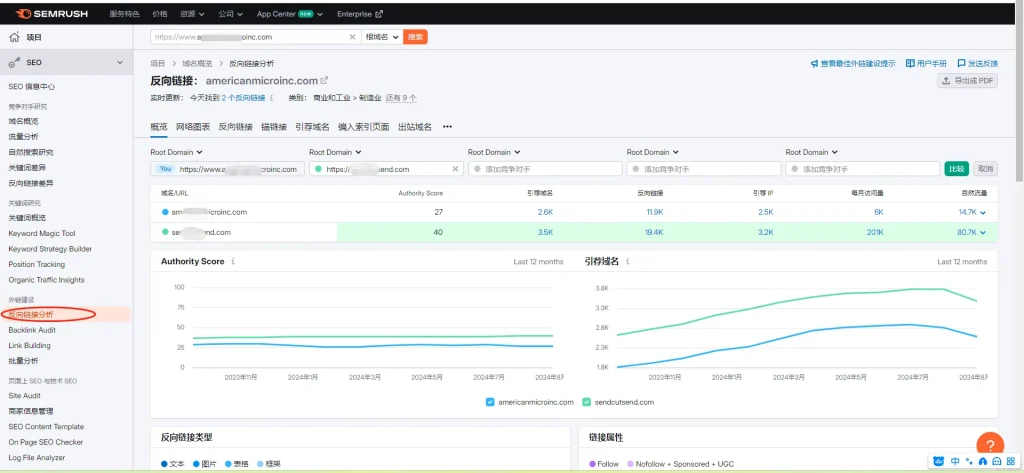1024x473 pixels.
Task: Toggle sendcutsend.com checkbox in chart legend
Action: 586,402
